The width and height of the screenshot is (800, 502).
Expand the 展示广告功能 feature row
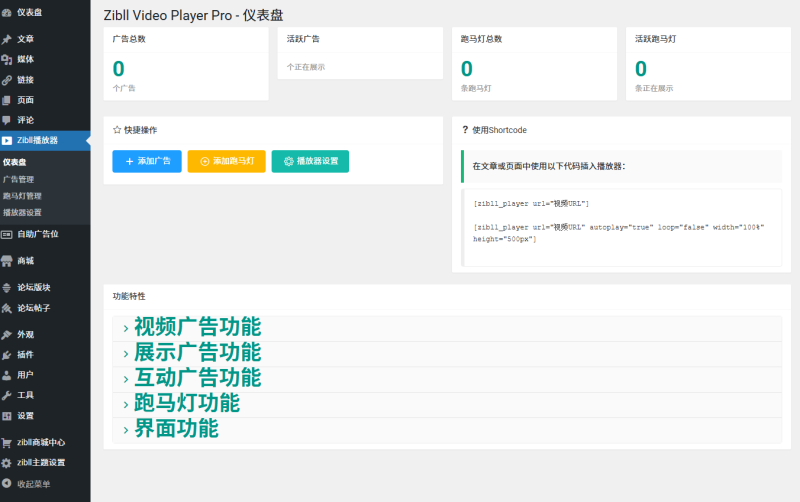pyautogui.click(x=447, y=354)
